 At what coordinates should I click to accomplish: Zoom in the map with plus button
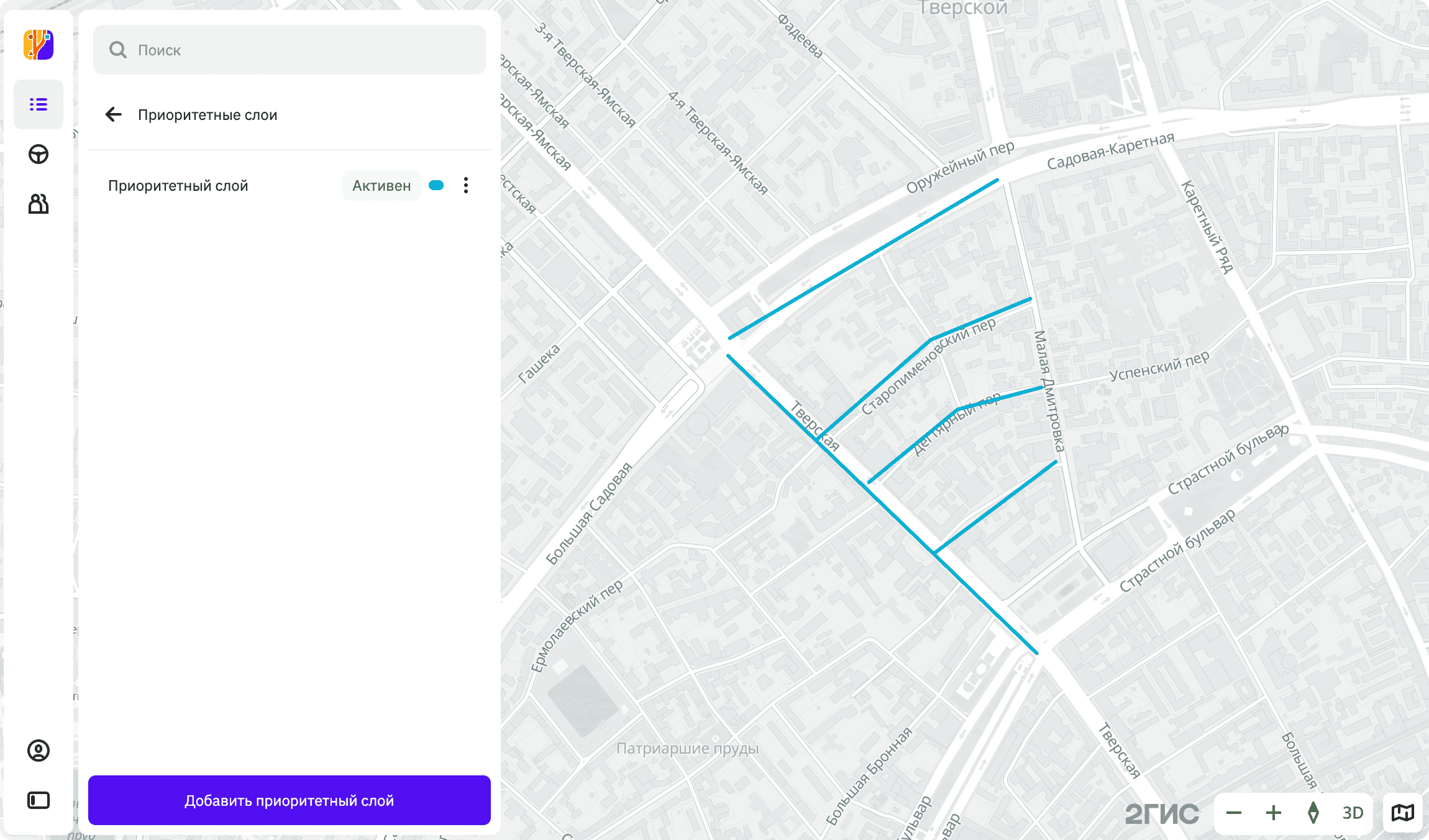tap(1274, 813)
